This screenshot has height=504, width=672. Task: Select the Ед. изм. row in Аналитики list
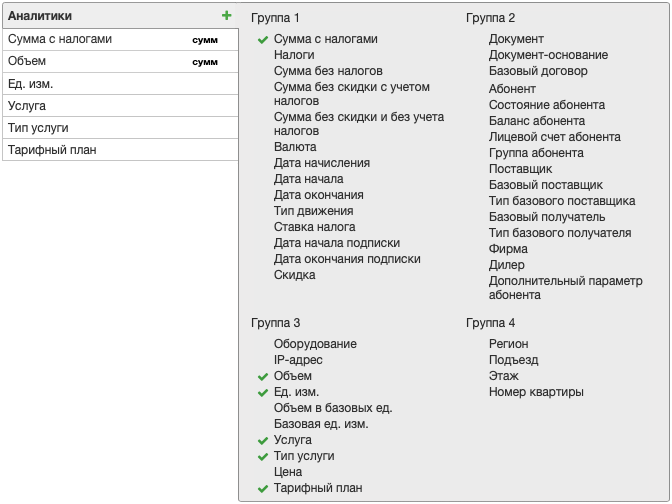coord(120,84)
